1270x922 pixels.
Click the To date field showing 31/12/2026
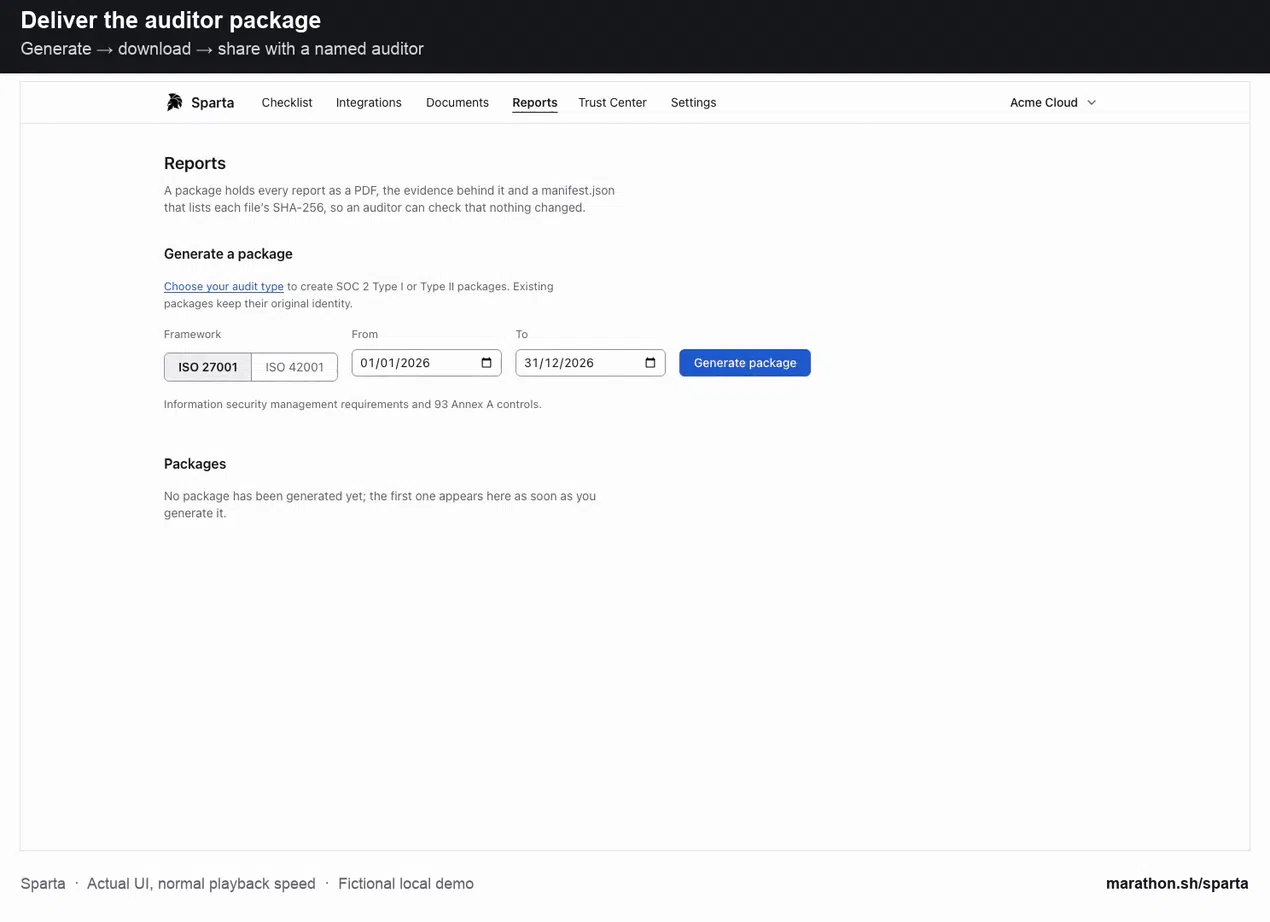pos(590,363)
